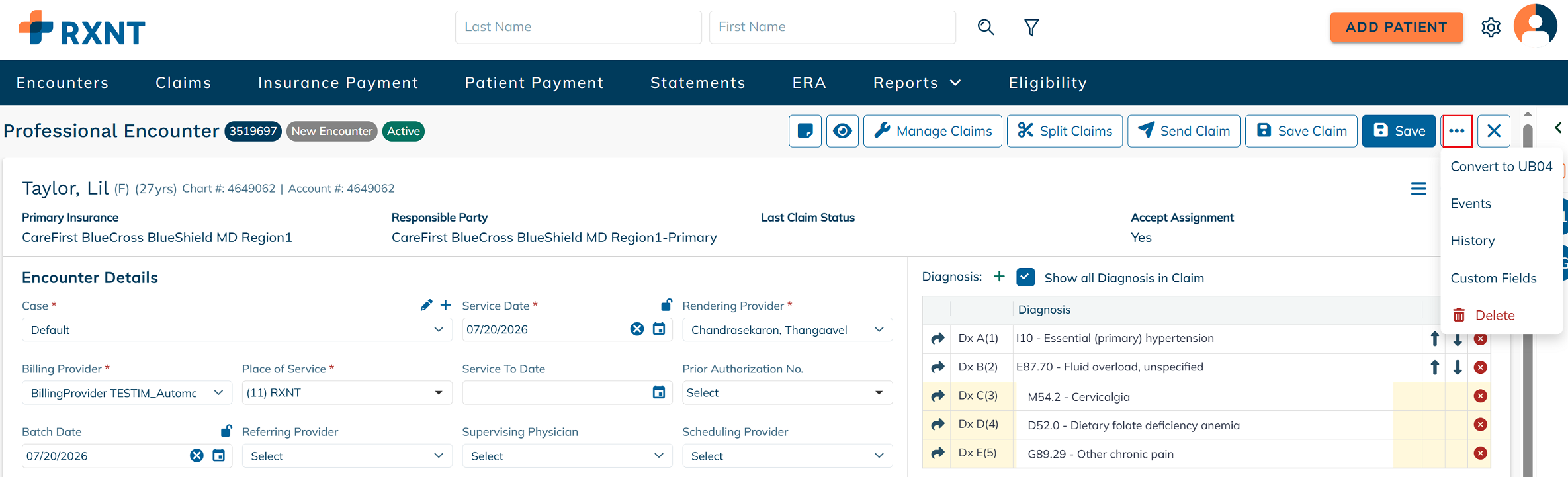Viewport: 1568px width, 477px height.
Task: Move Dx B(2) Fluid overload down
Action: click(x=1458, y=367)
